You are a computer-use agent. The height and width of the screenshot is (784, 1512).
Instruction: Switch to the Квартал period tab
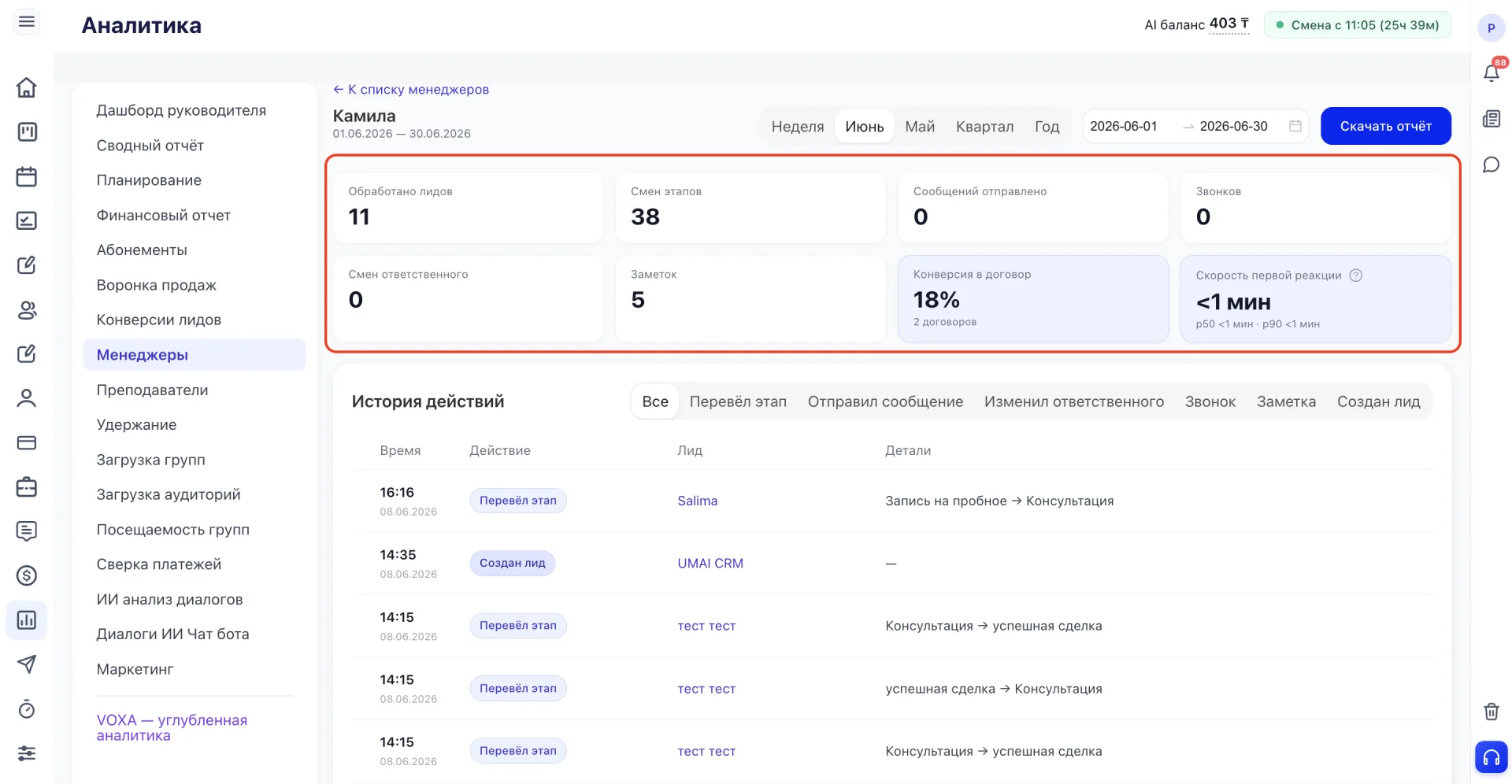[x=984, y=127]
